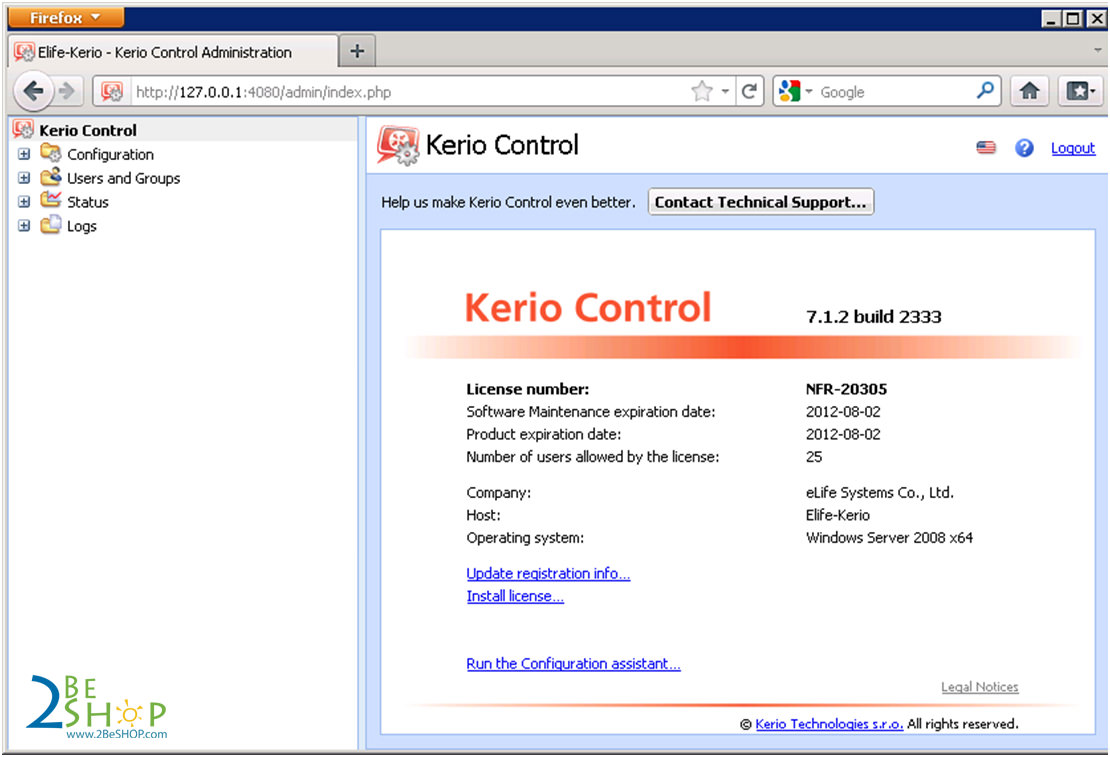Go to the Firefox Home page icon

pos(1029,91)
